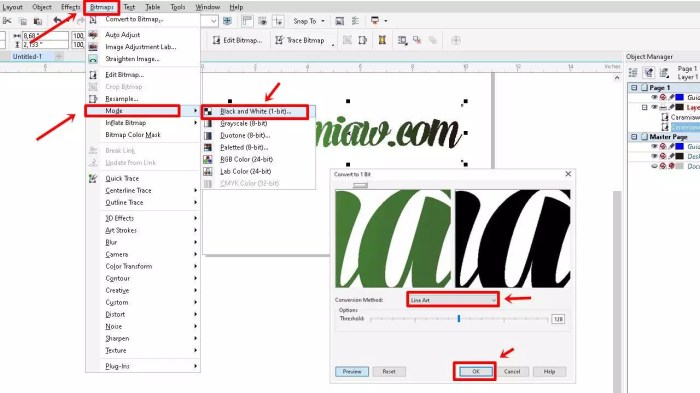Expand the Mode submenu arrow
The width and height of the screenshot is (700, 393).
click(x=195, y=110)
